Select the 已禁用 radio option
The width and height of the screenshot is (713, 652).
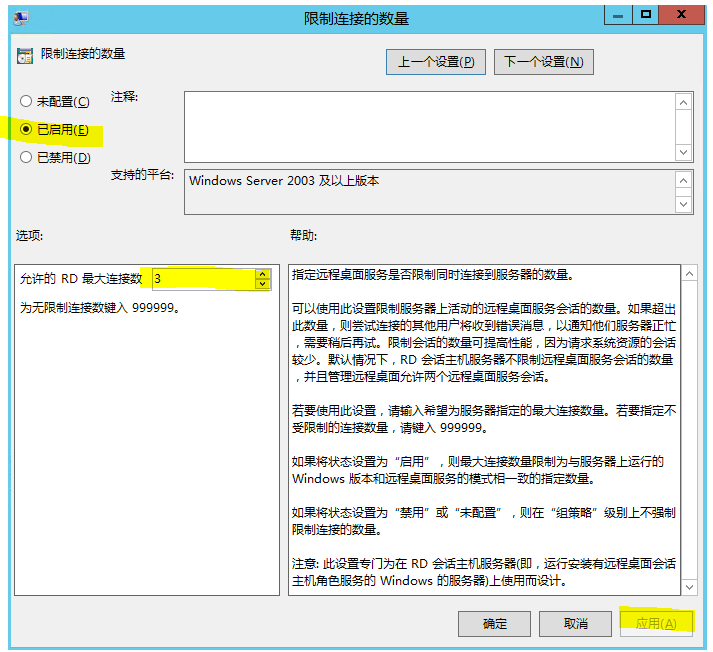(26, 158)
